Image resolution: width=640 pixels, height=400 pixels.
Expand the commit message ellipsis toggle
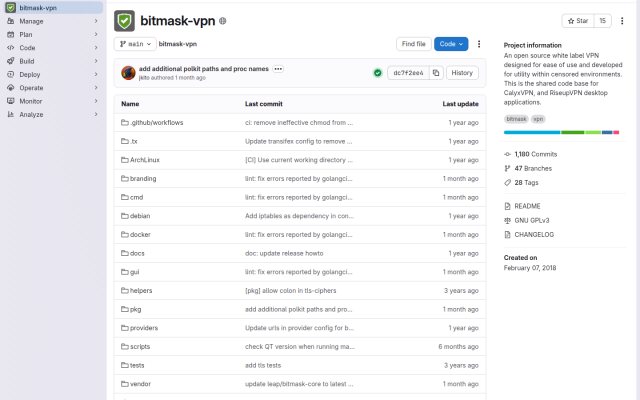click(x=278, y=69)
